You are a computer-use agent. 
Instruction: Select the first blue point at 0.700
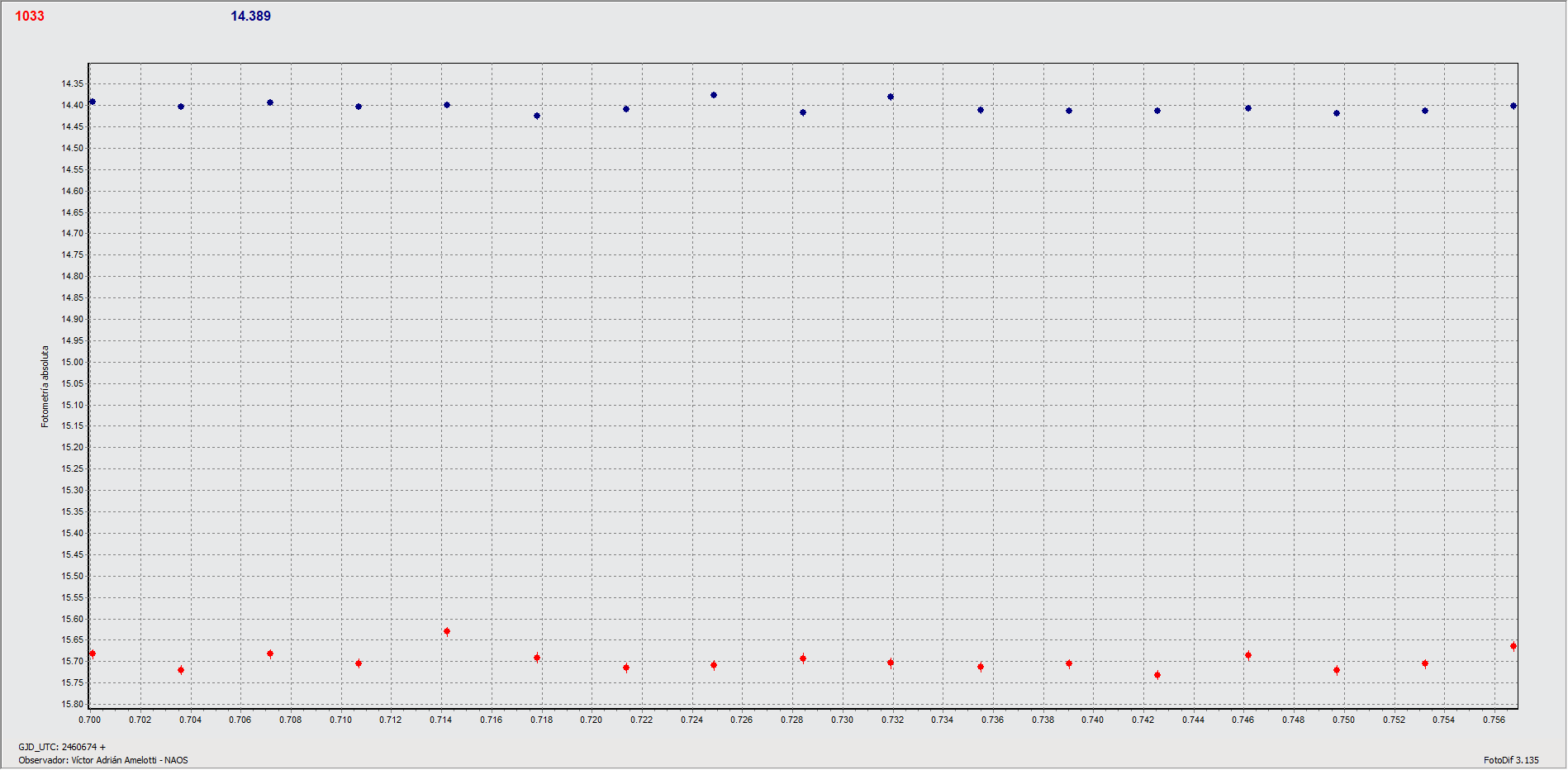(x=93, y=102)
